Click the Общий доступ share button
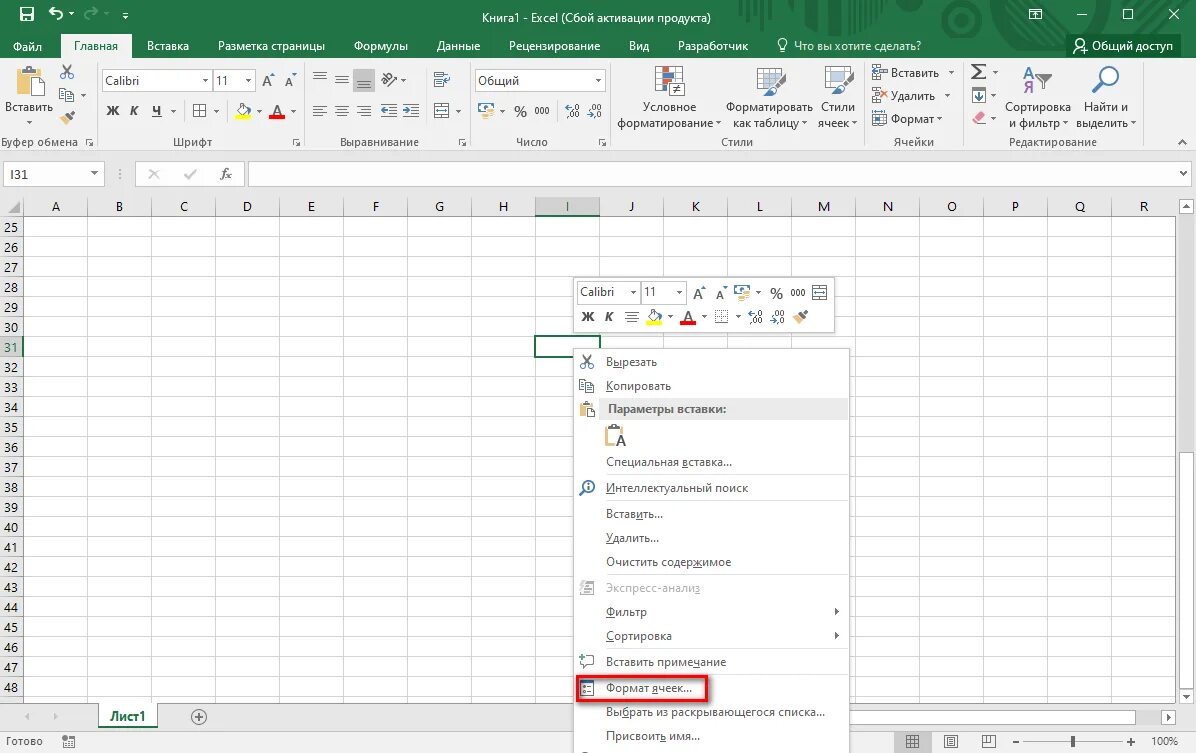1196x753 pixels. (x=1123, y=46)
